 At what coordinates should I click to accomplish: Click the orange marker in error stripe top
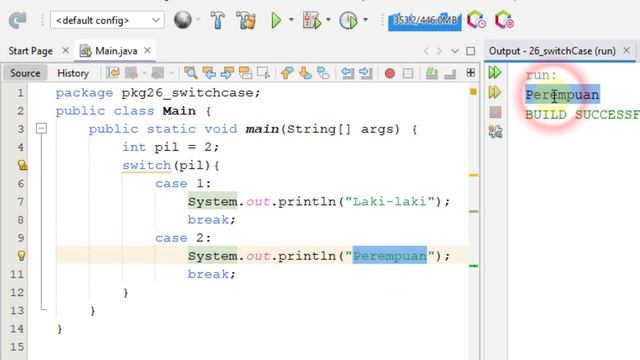473,91
